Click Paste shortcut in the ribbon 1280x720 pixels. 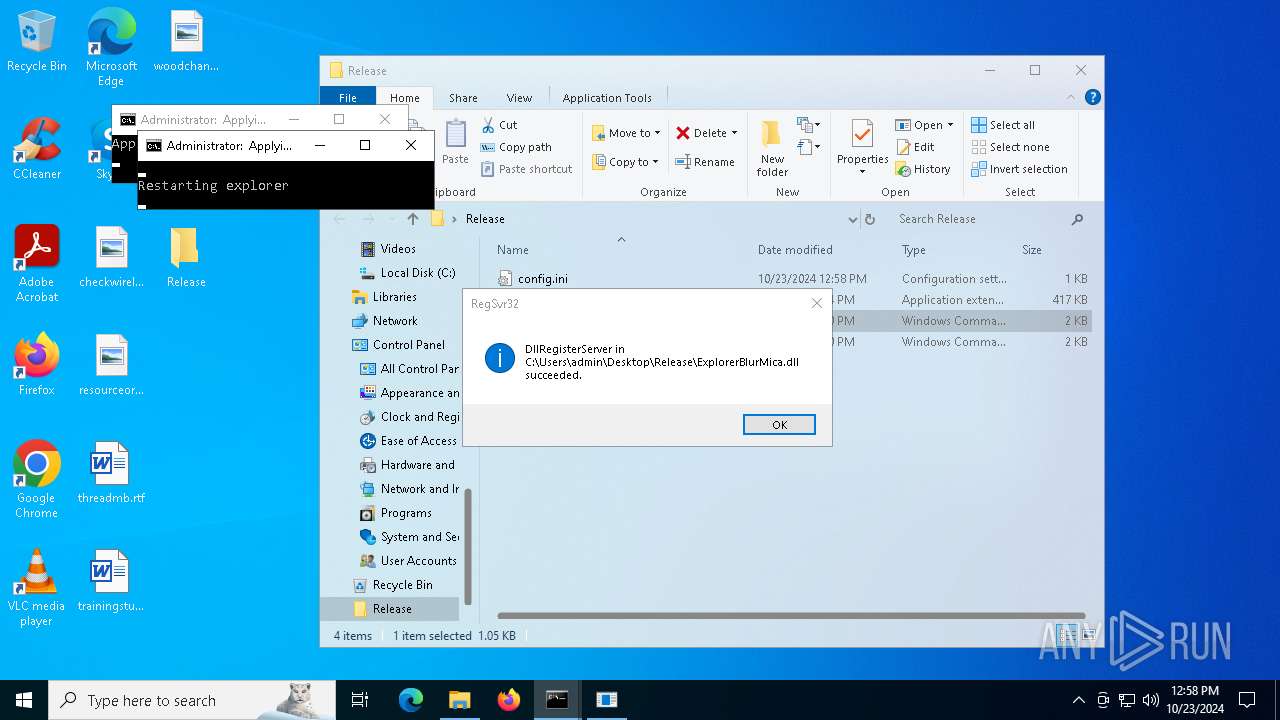[526, 169]
